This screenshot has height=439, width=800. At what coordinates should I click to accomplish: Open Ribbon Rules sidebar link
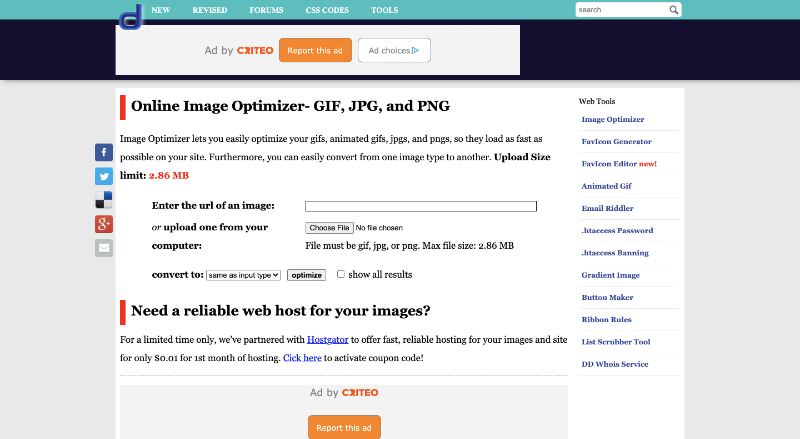click(606, 320)
